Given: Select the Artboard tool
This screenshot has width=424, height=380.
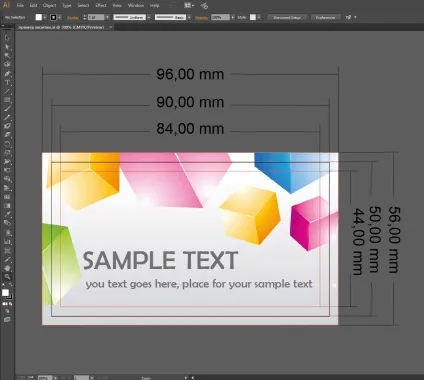Looking at the screenshot, I should (7, 250).
